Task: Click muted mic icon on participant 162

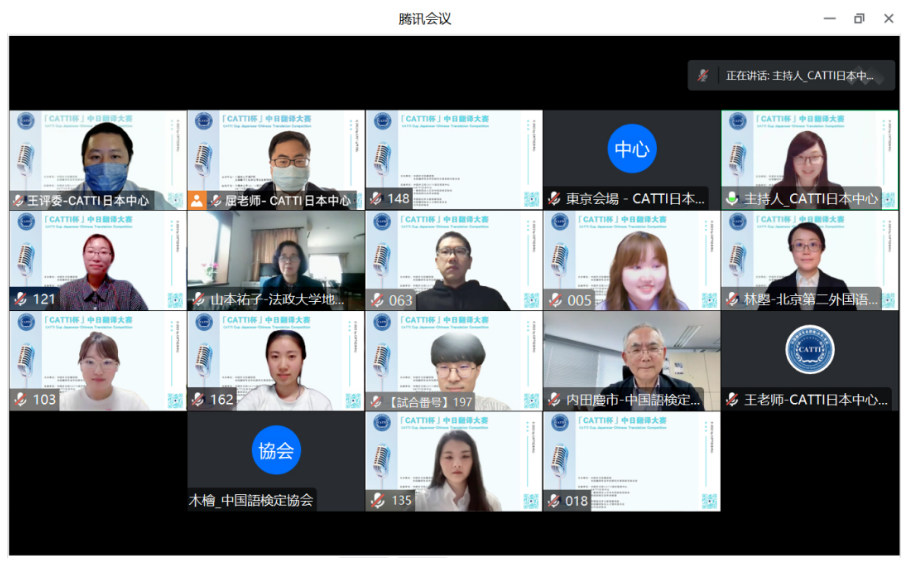Action: click(198, 399)
